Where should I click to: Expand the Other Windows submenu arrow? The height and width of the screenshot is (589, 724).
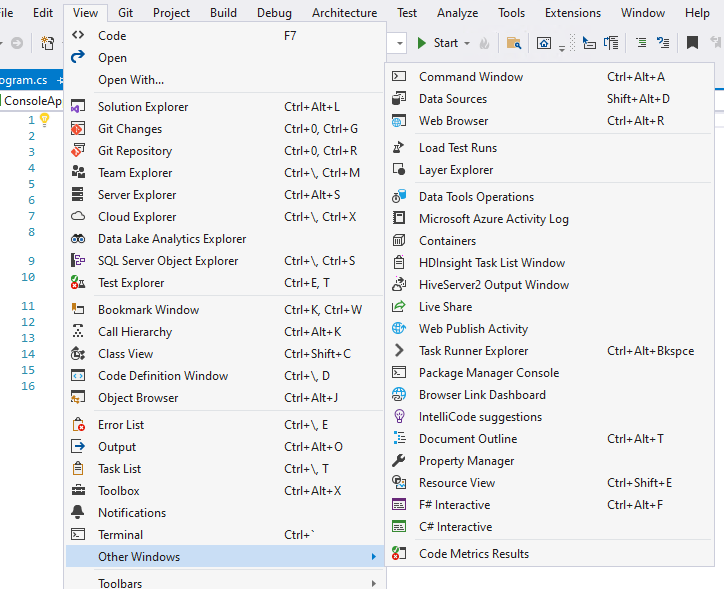[x=374, y=557]
